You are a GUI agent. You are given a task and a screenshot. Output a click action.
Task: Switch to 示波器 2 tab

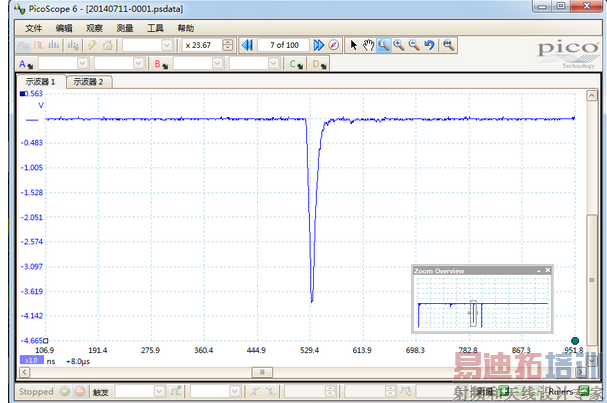click(89, 82)
